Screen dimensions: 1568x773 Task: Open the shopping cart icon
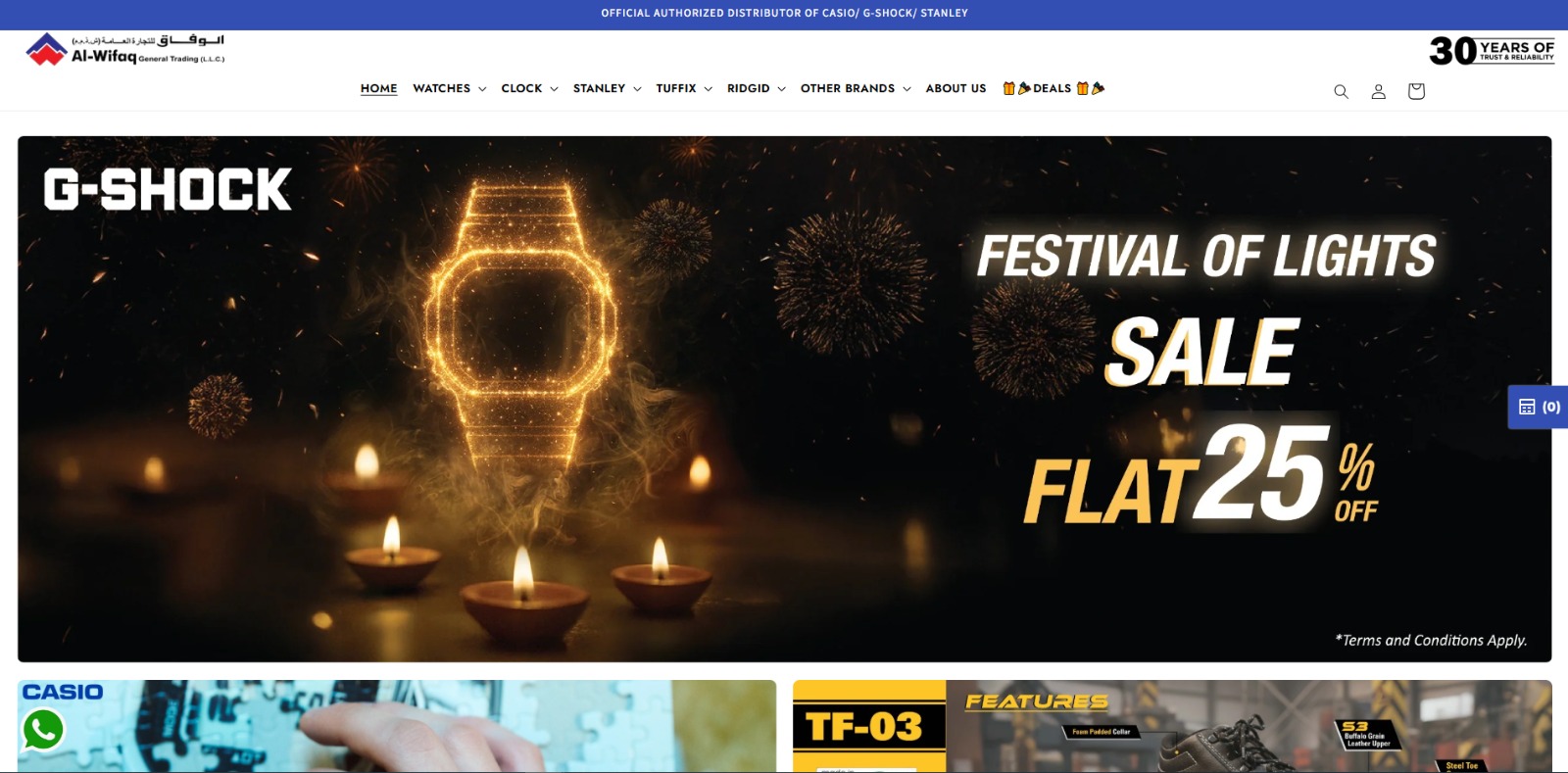click(x=1416, y=91)
